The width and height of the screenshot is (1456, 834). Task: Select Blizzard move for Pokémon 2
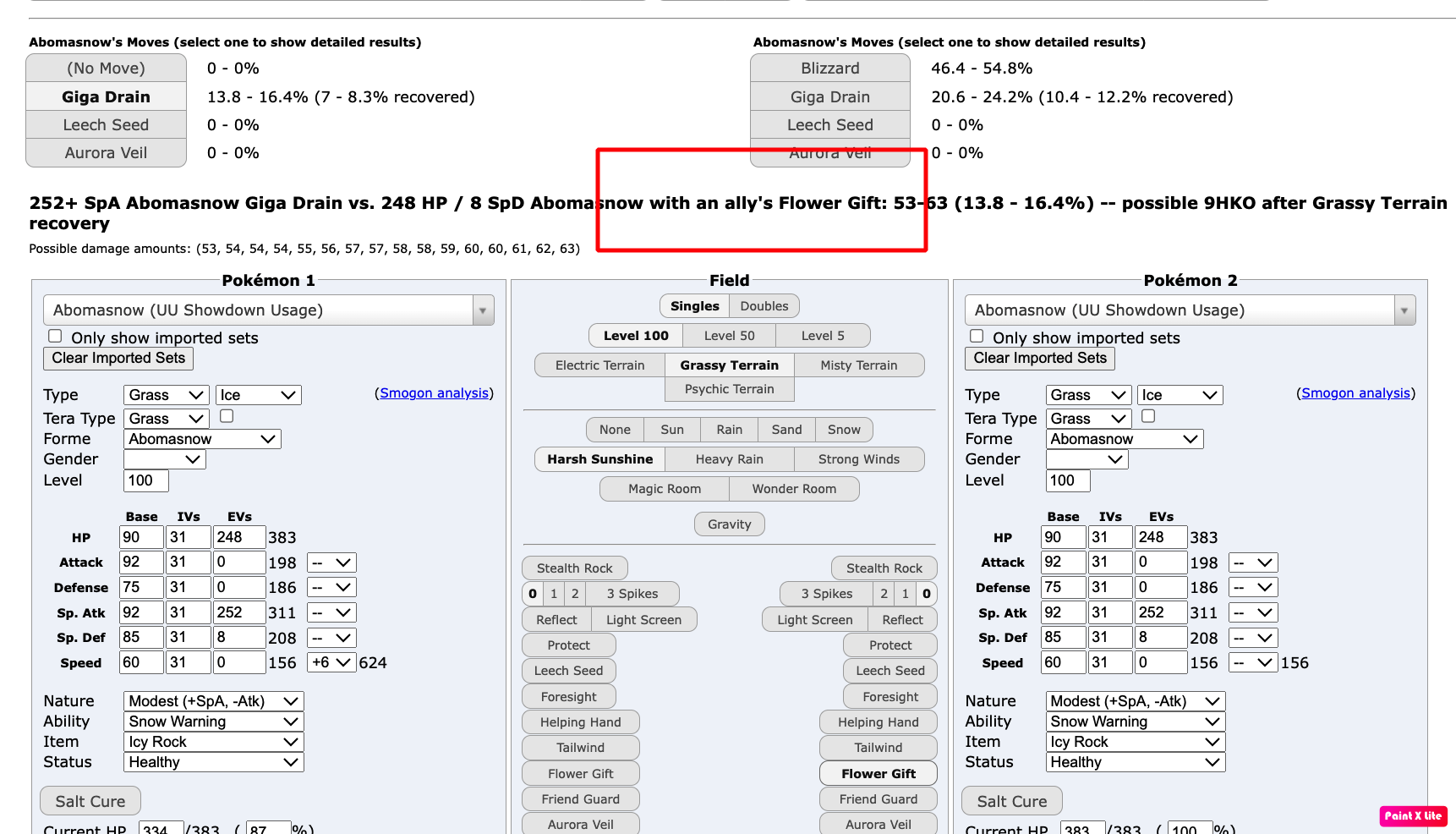pyautogui.click(x=829, y=69)
